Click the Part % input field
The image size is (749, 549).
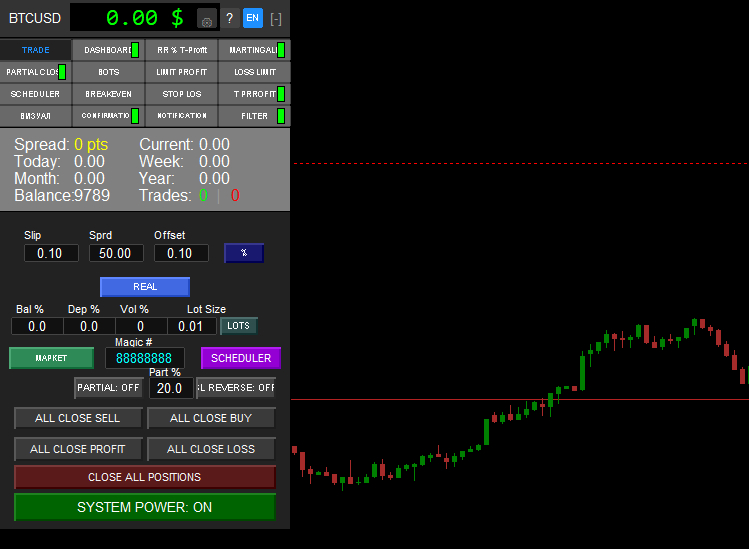171,388
